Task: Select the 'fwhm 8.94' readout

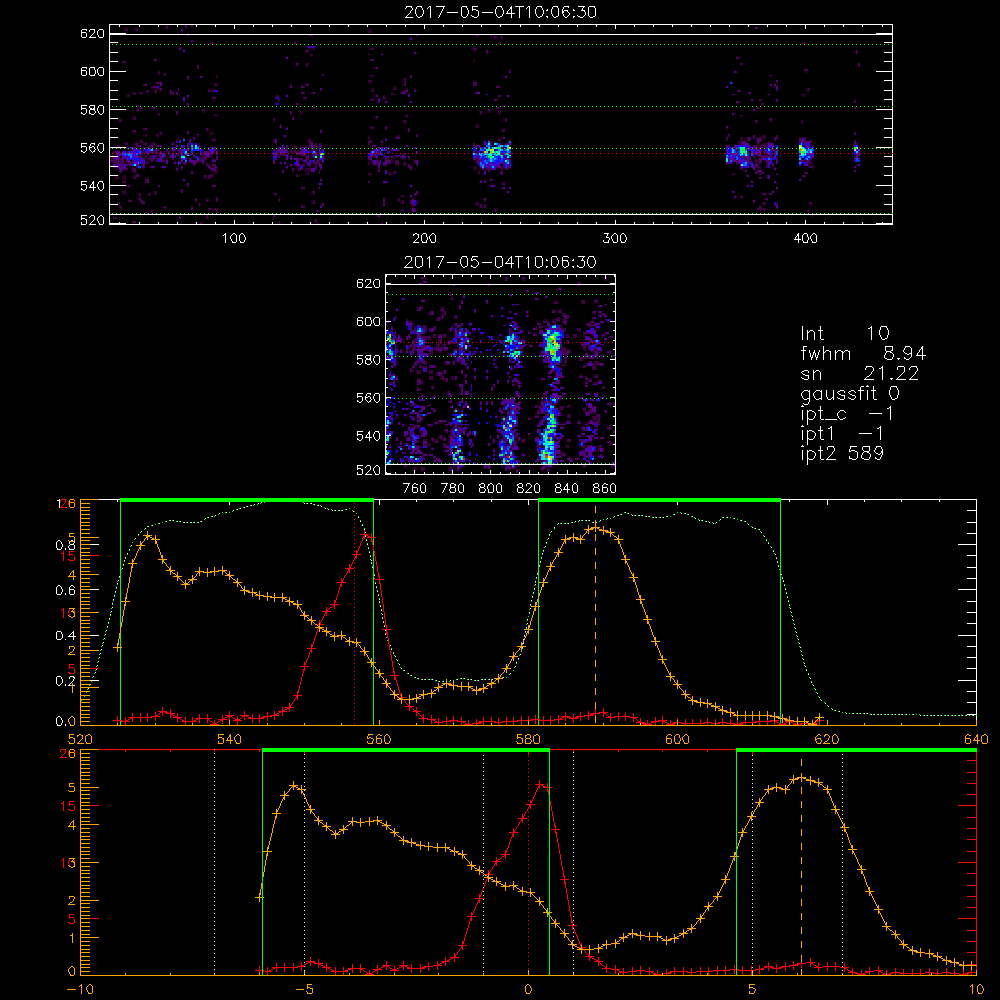Action: (x=863, y=353)
